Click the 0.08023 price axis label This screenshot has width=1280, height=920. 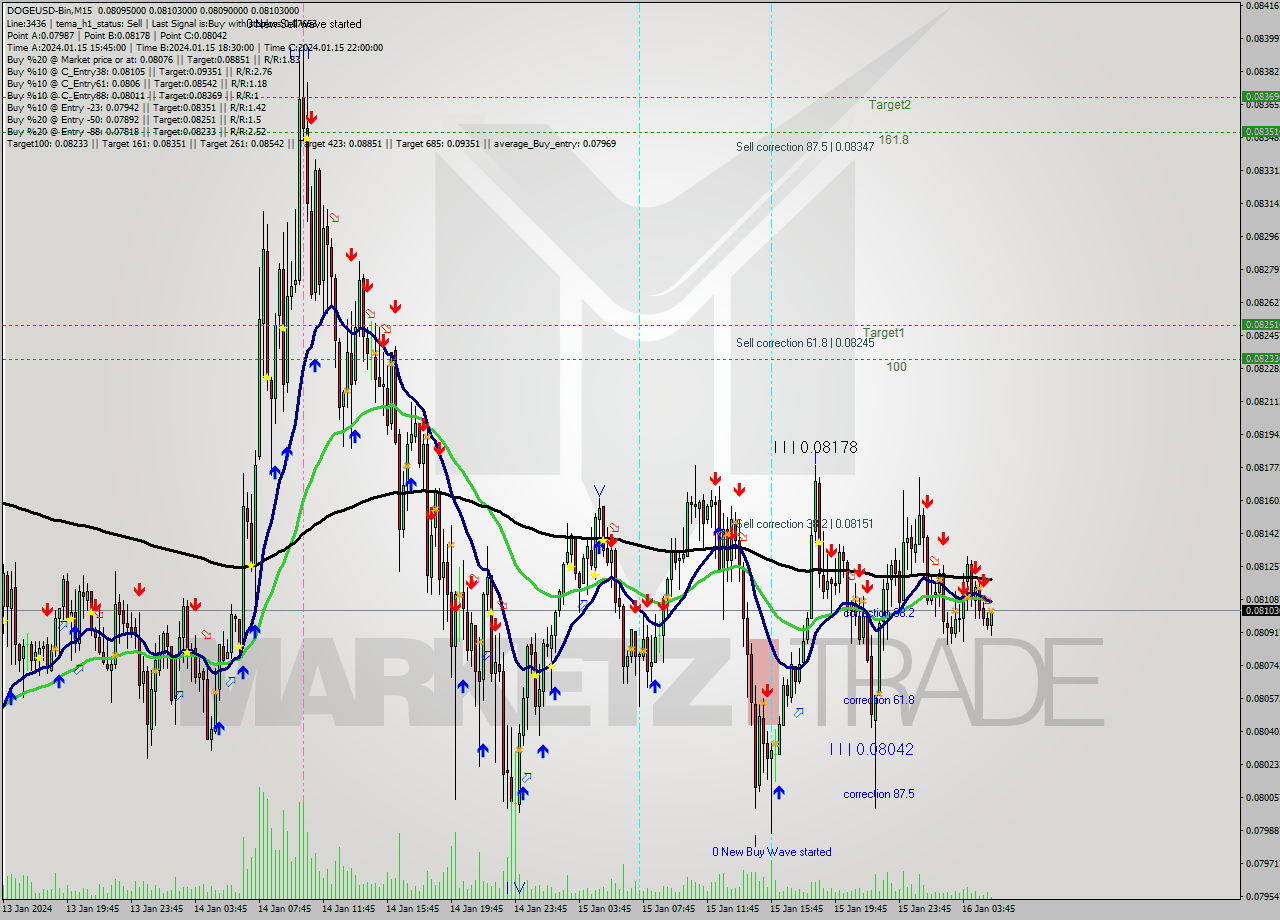point(1262,765)
